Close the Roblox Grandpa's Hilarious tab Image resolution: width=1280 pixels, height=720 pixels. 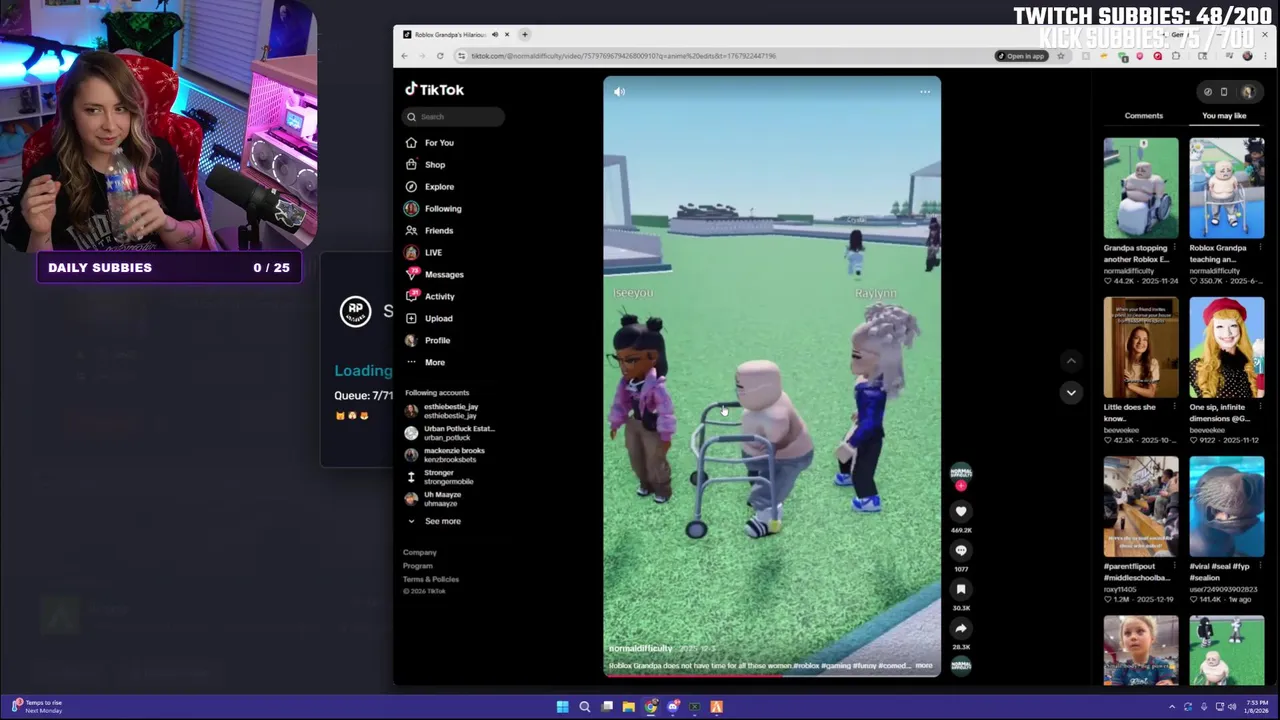507,35
